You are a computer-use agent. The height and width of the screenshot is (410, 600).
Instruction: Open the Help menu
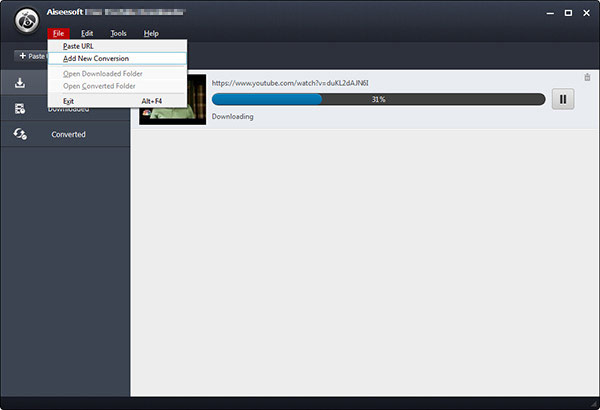(x=151, y=33)
